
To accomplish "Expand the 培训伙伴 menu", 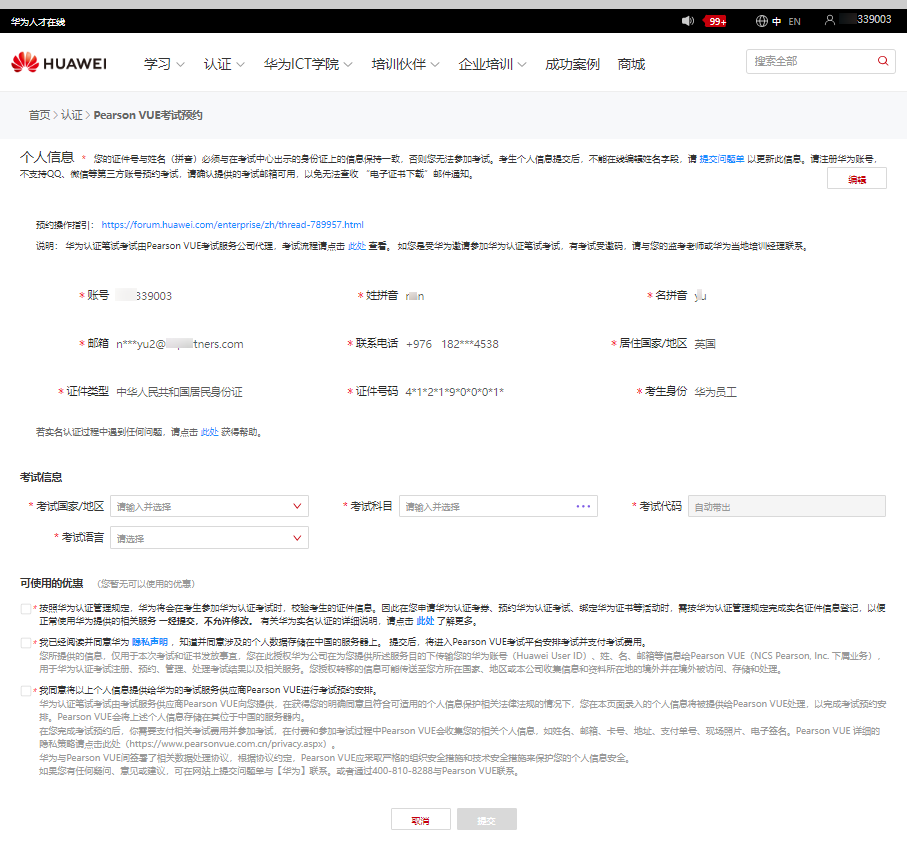I will click(x=405, y=64).
